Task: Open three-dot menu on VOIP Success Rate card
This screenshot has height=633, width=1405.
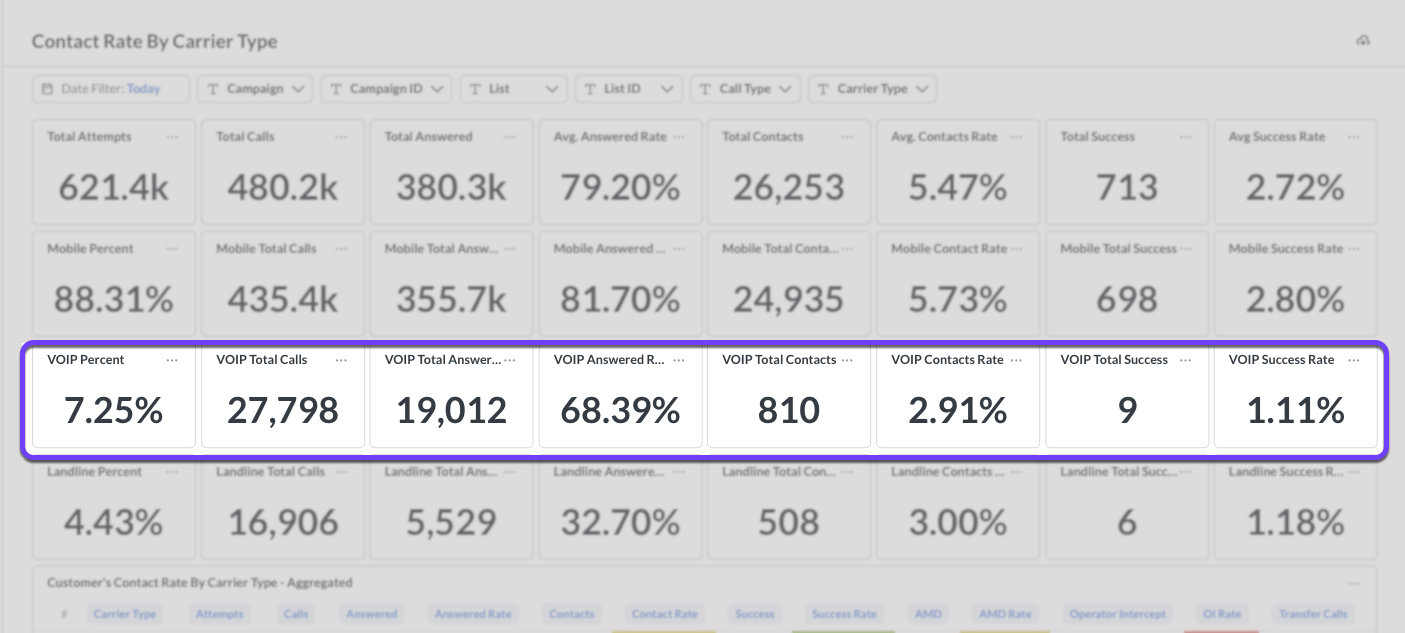Action: click(x=1354, y=360)
